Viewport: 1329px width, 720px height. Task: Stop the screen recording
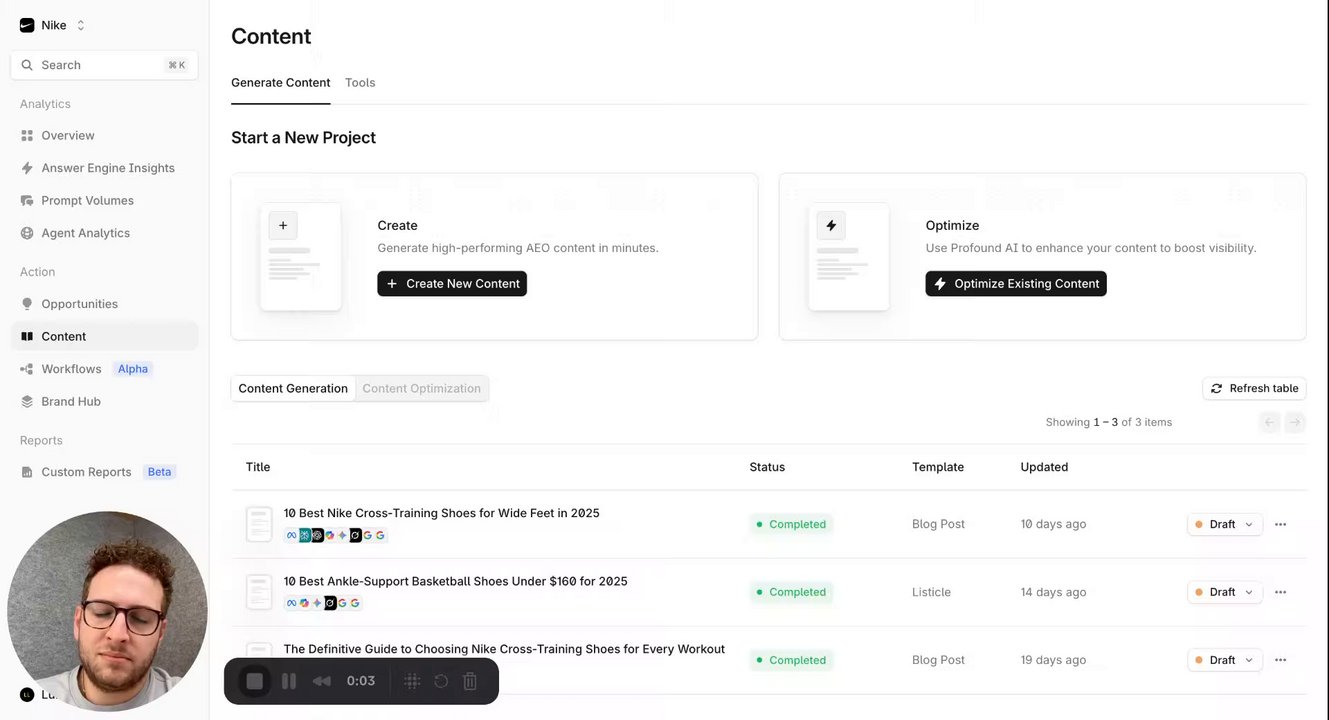tap(255, 681)
